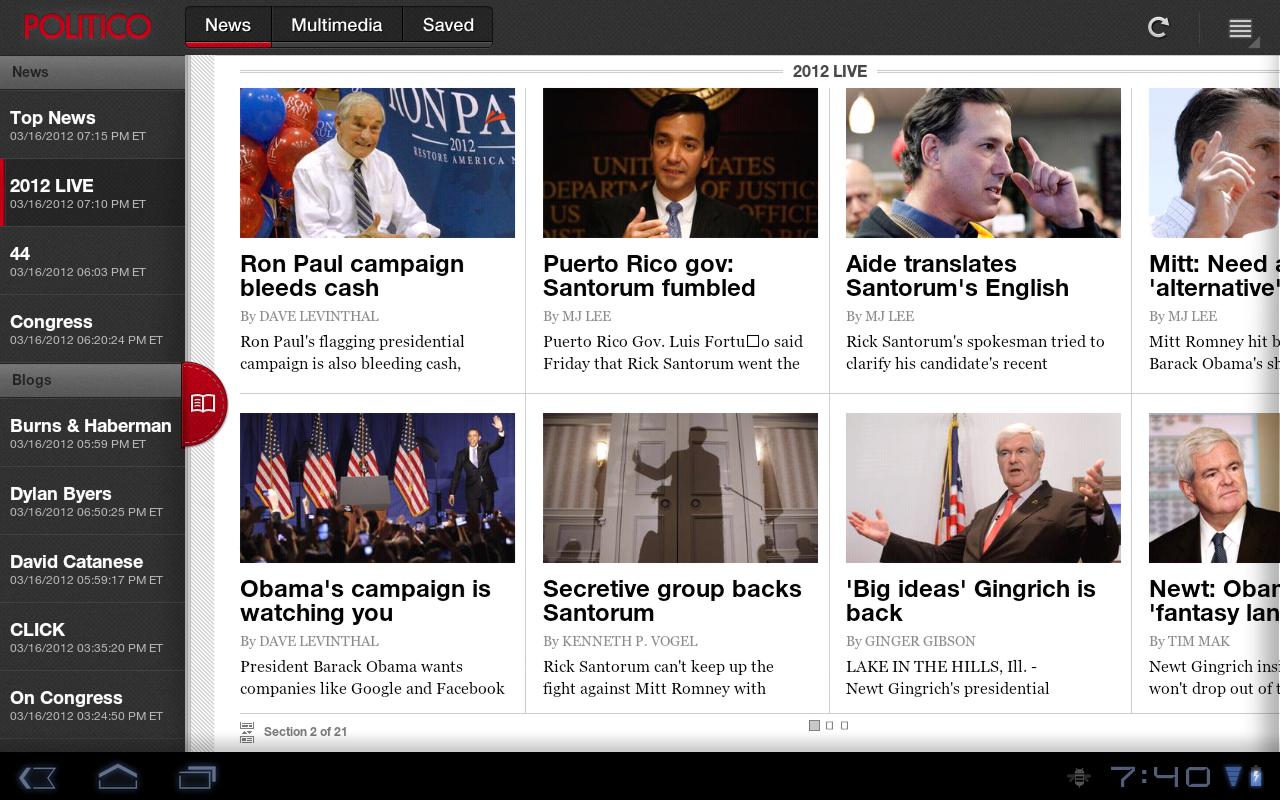Open Dylan Byers blog
Viewport: 1280px width, 800px height.
coord(92,501)
